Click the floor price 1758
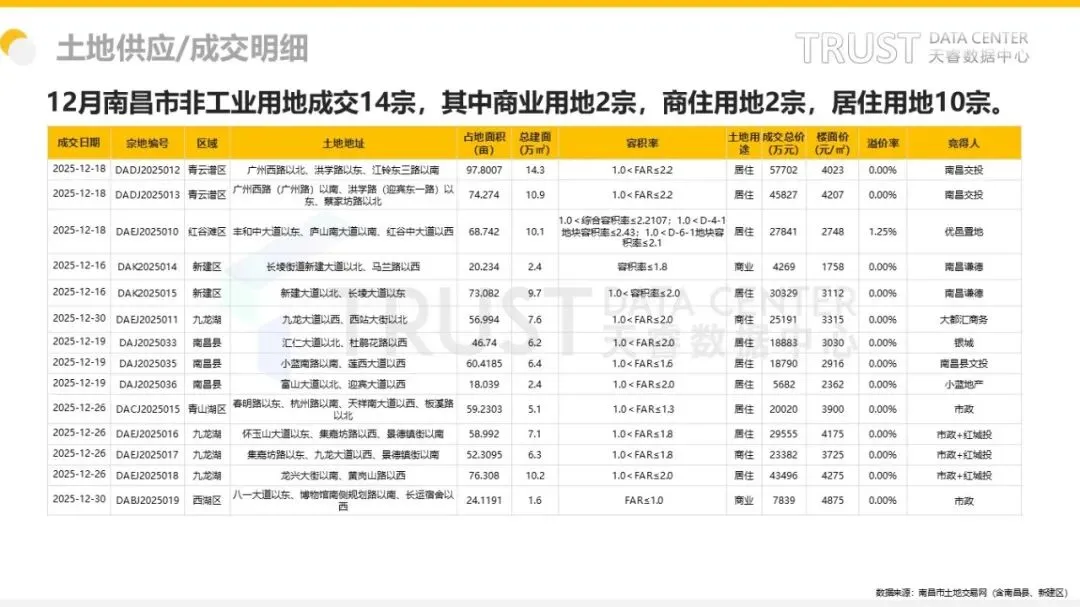The image size is (1080, 607). tap(832, 267)
